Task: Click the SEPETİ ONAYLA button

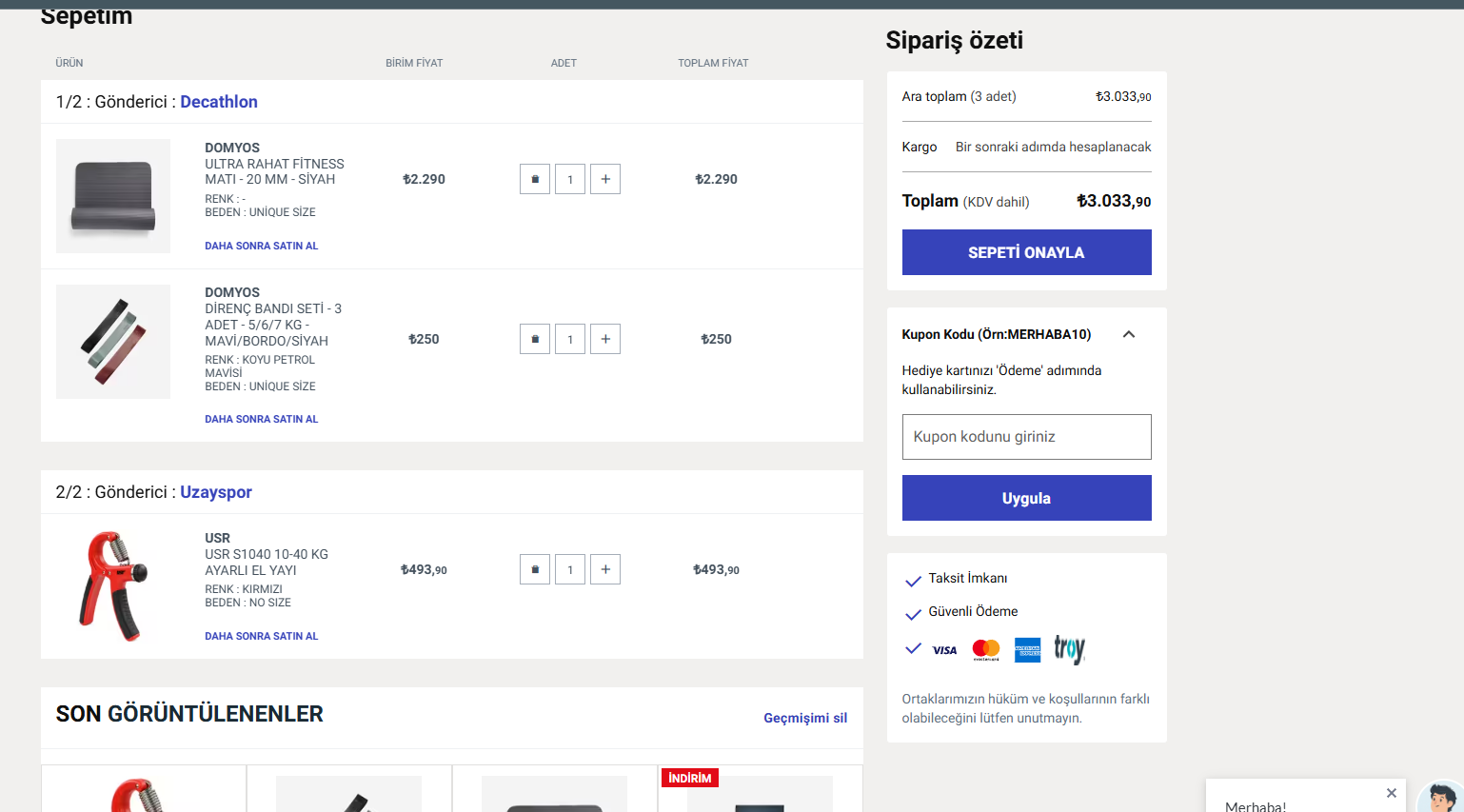Action: (x=1027, y=252)
